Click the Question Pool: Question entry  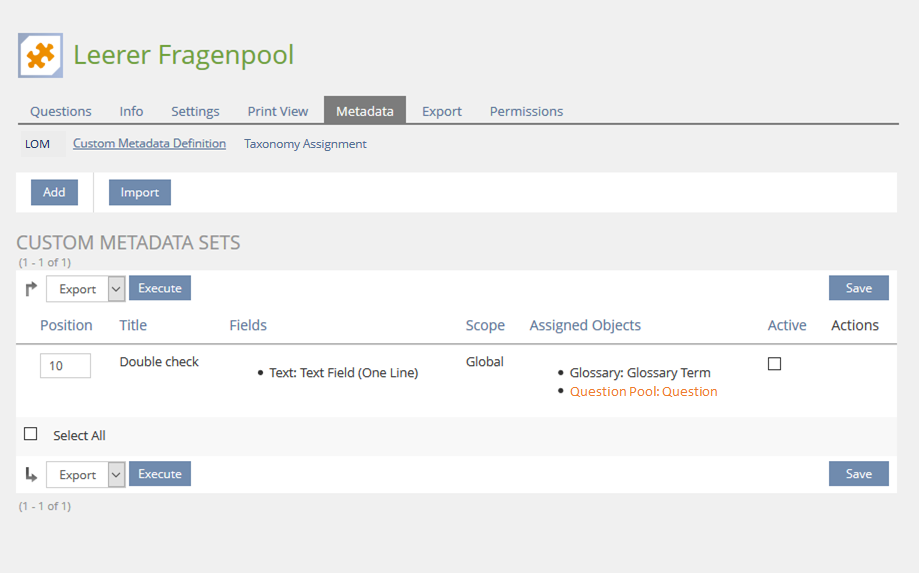pyautogui.click(x=644, y=391)
